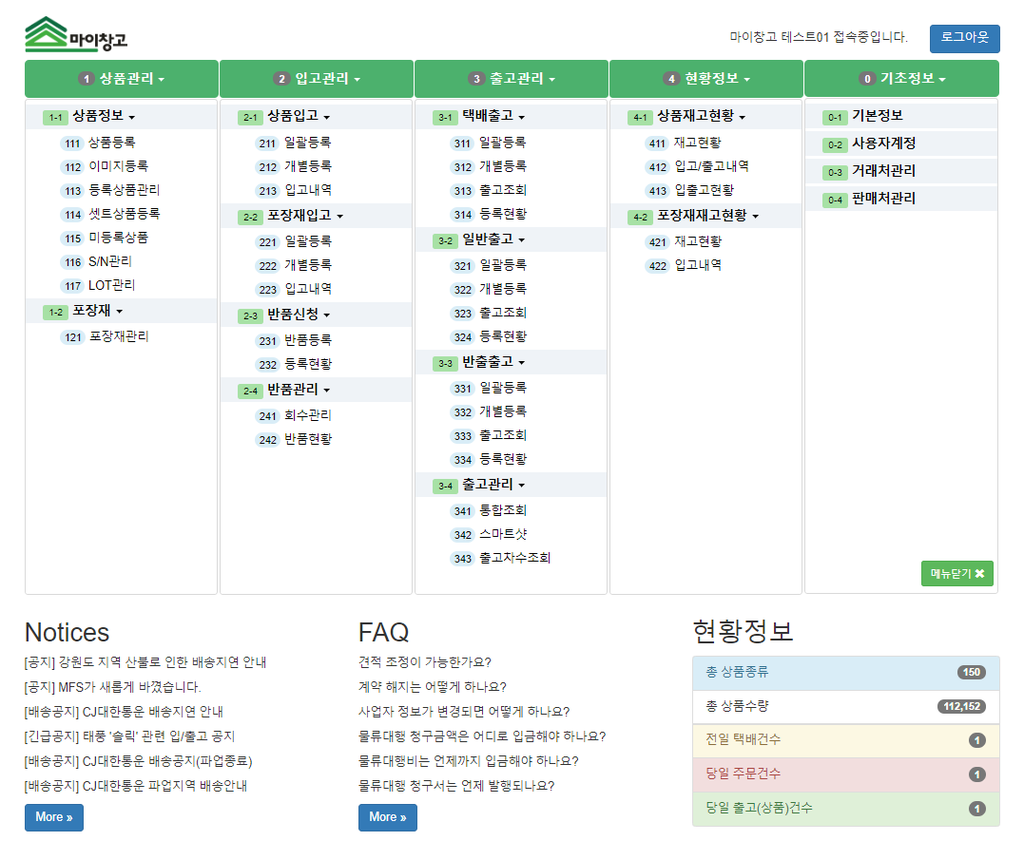The height and width of the screenshot is (860, 1024).
Task: Click the 로그아웃 button
Action: coord(965,38)
